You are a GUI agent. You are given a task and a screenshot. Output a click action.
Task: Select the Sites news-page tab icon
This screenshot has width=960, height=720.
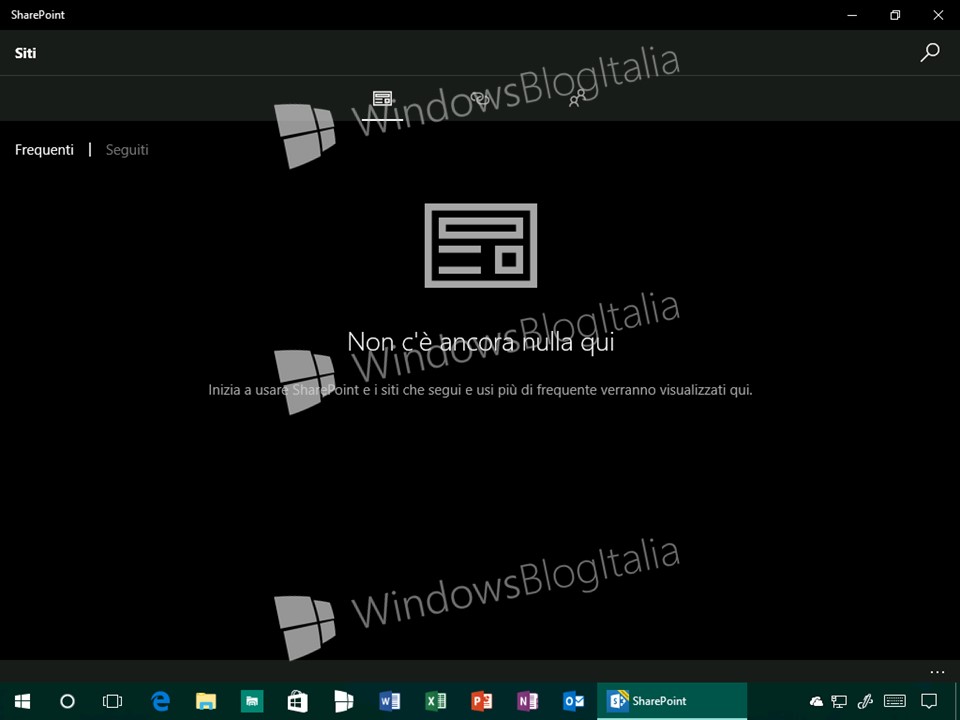[x=382, y=99]
